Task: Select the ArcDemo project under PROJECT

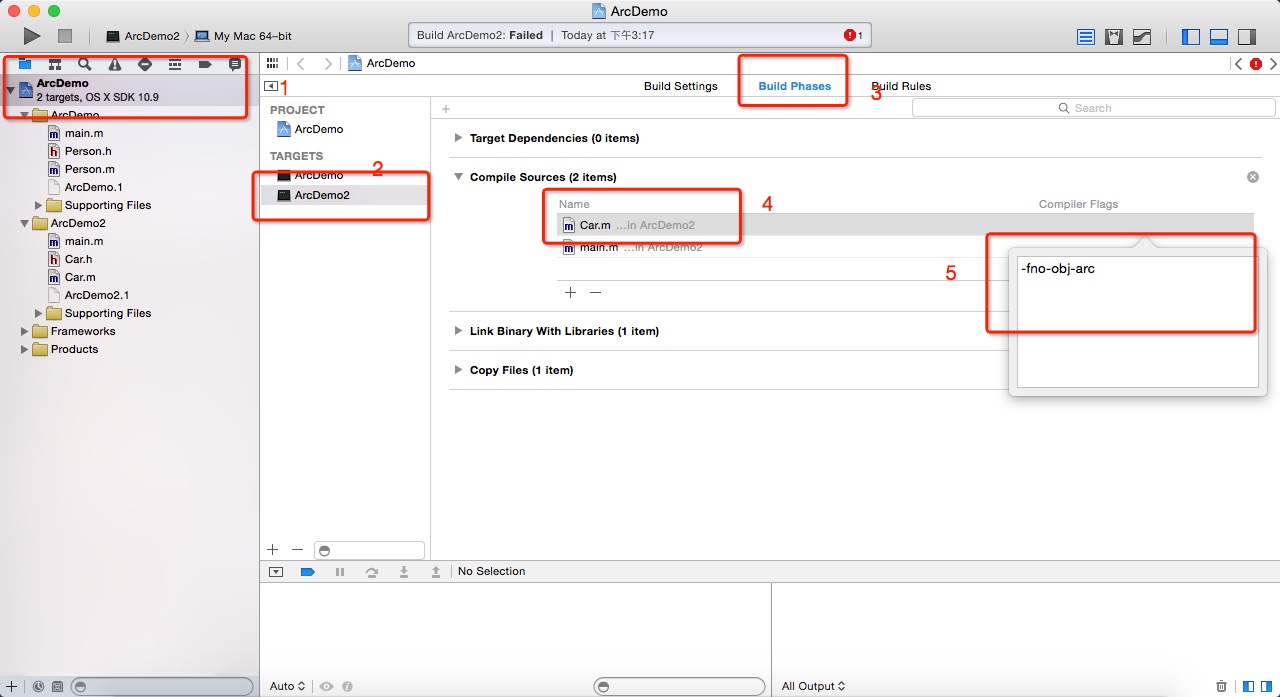Action: (310, 129)
